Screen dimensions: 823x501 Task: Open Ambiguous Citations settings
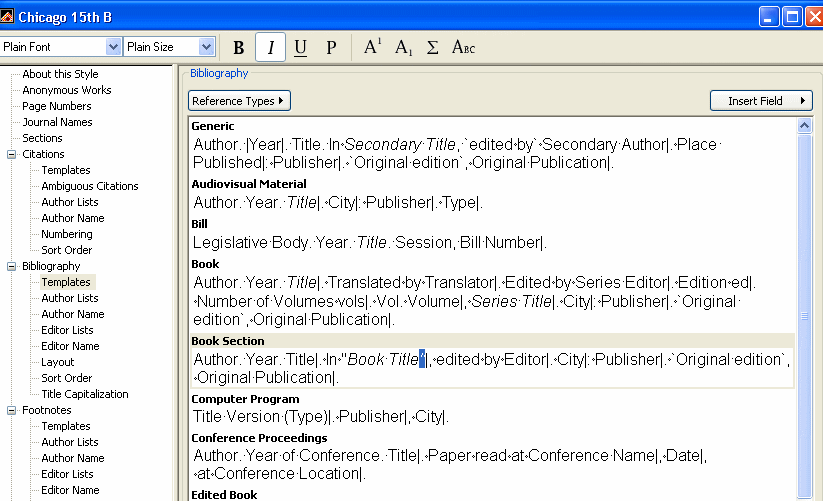point(90,186)
